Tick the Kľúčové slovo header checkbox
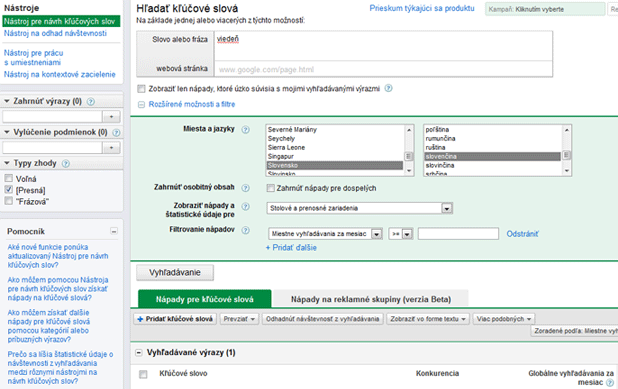The image size is (618, 389). click(143, 374)
